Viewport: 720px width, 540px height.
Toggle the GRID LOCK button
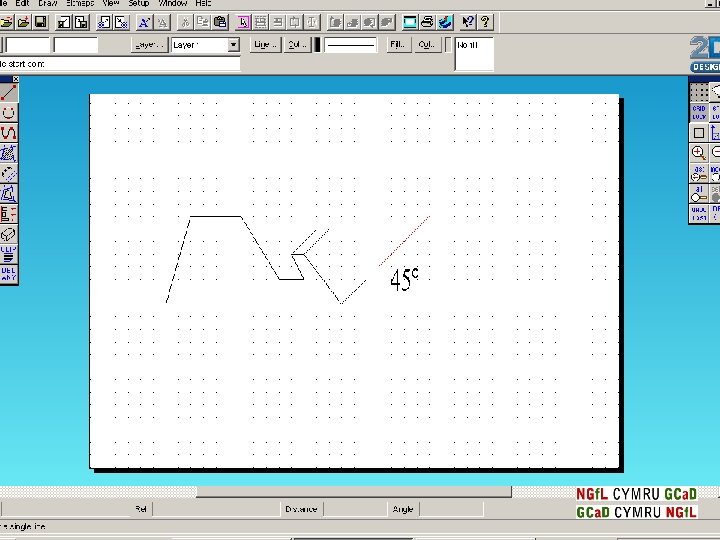pyautogui.click(x=699, y=112)
